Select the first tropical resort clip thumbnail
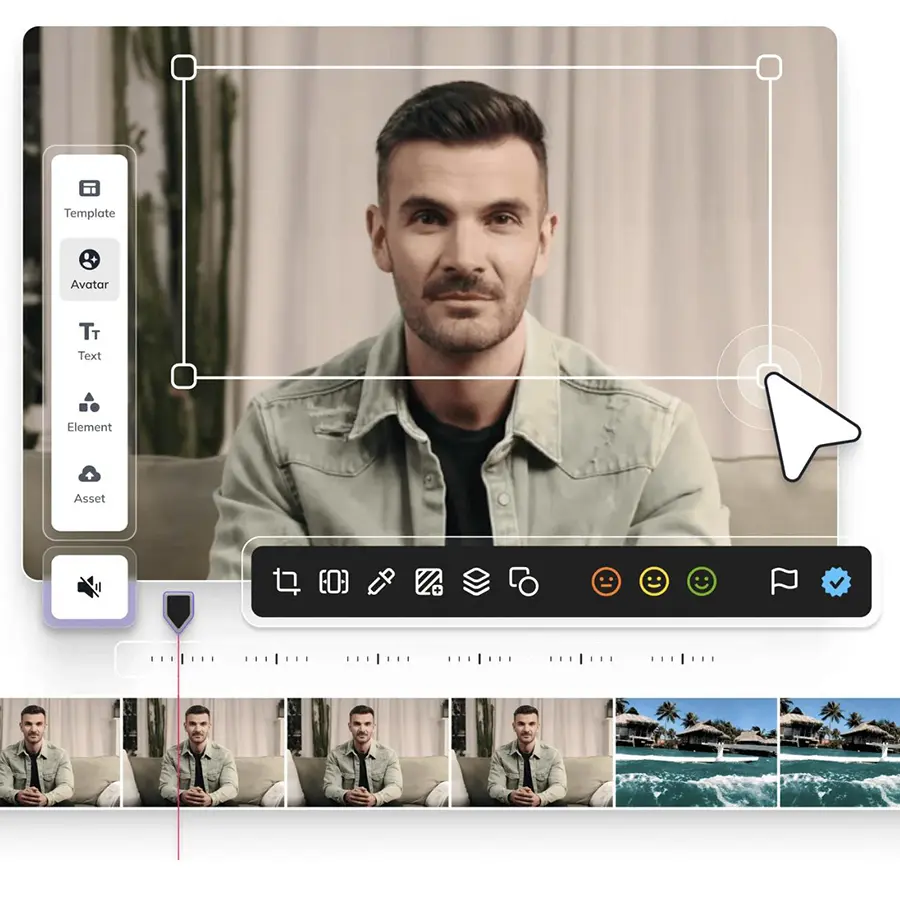 [696, 752]
